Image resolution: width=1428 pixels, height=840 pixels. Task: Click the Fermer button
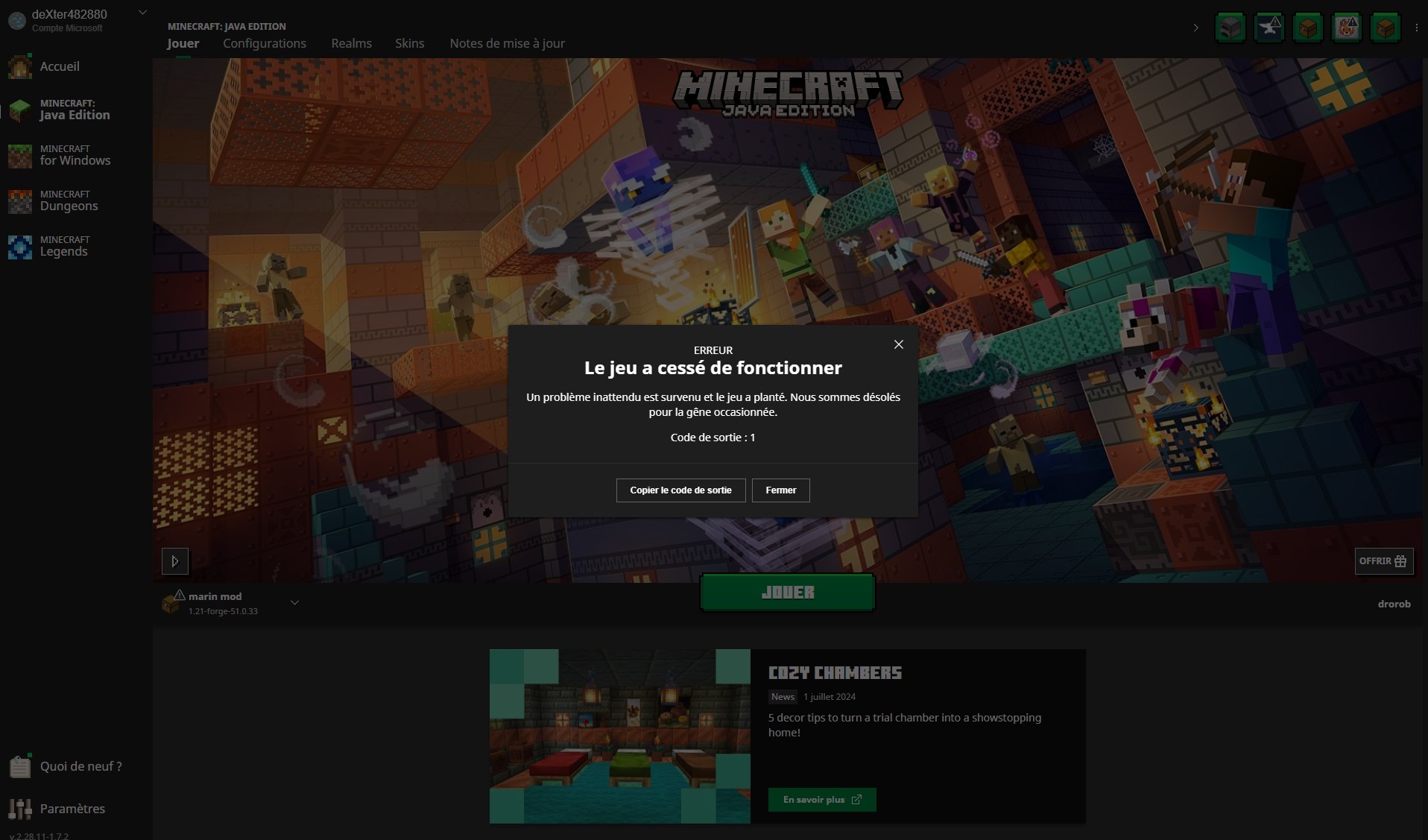781,490
